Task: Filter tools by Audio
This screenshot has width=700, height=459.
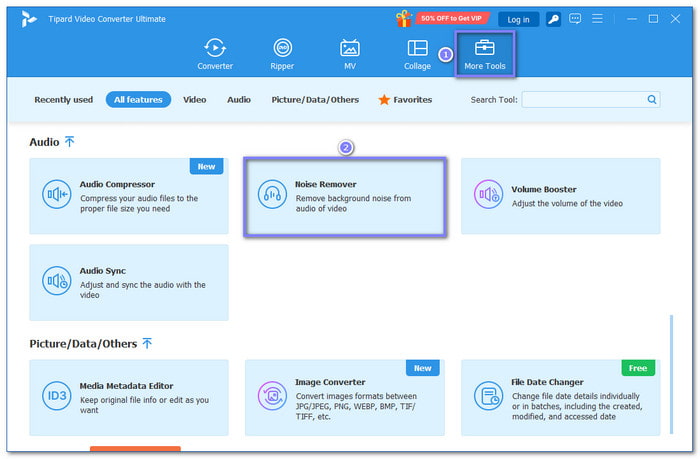Action: [x=239, y=100]
